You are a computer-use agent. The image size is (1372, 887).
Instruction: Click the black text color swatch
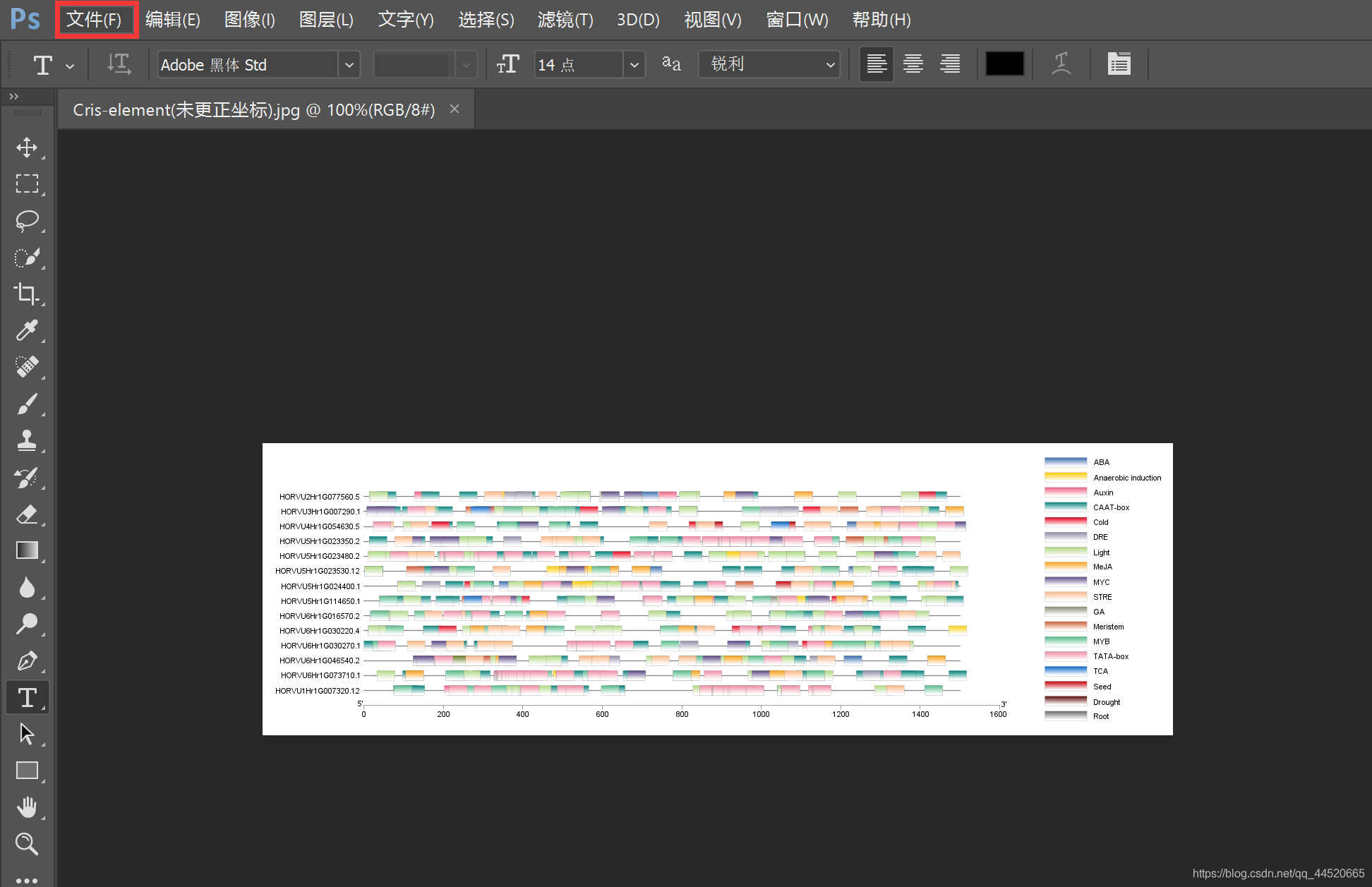[1004, 64]
